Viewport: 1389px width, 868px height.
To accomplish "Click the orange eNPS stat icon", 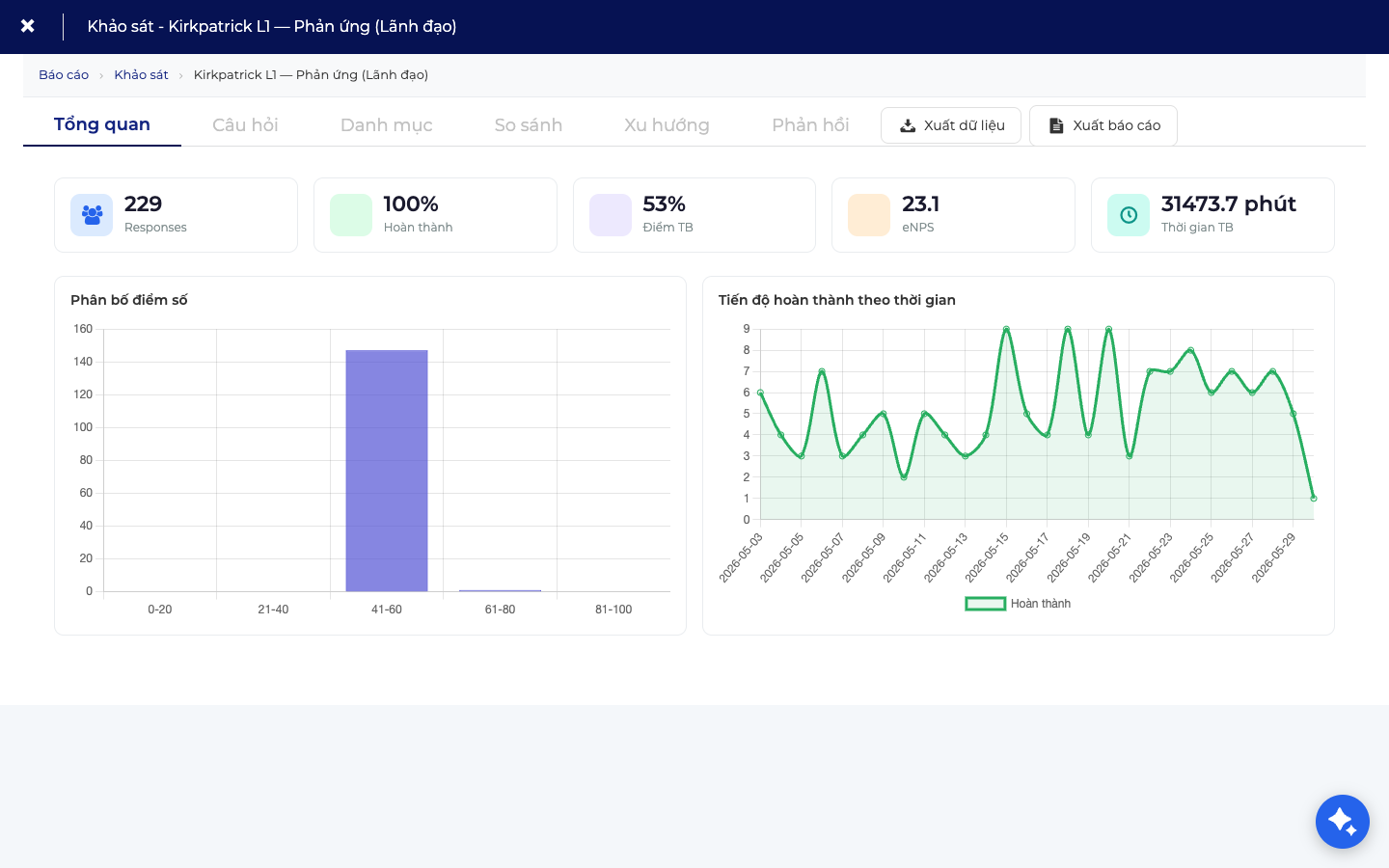I will coord(869,215).
